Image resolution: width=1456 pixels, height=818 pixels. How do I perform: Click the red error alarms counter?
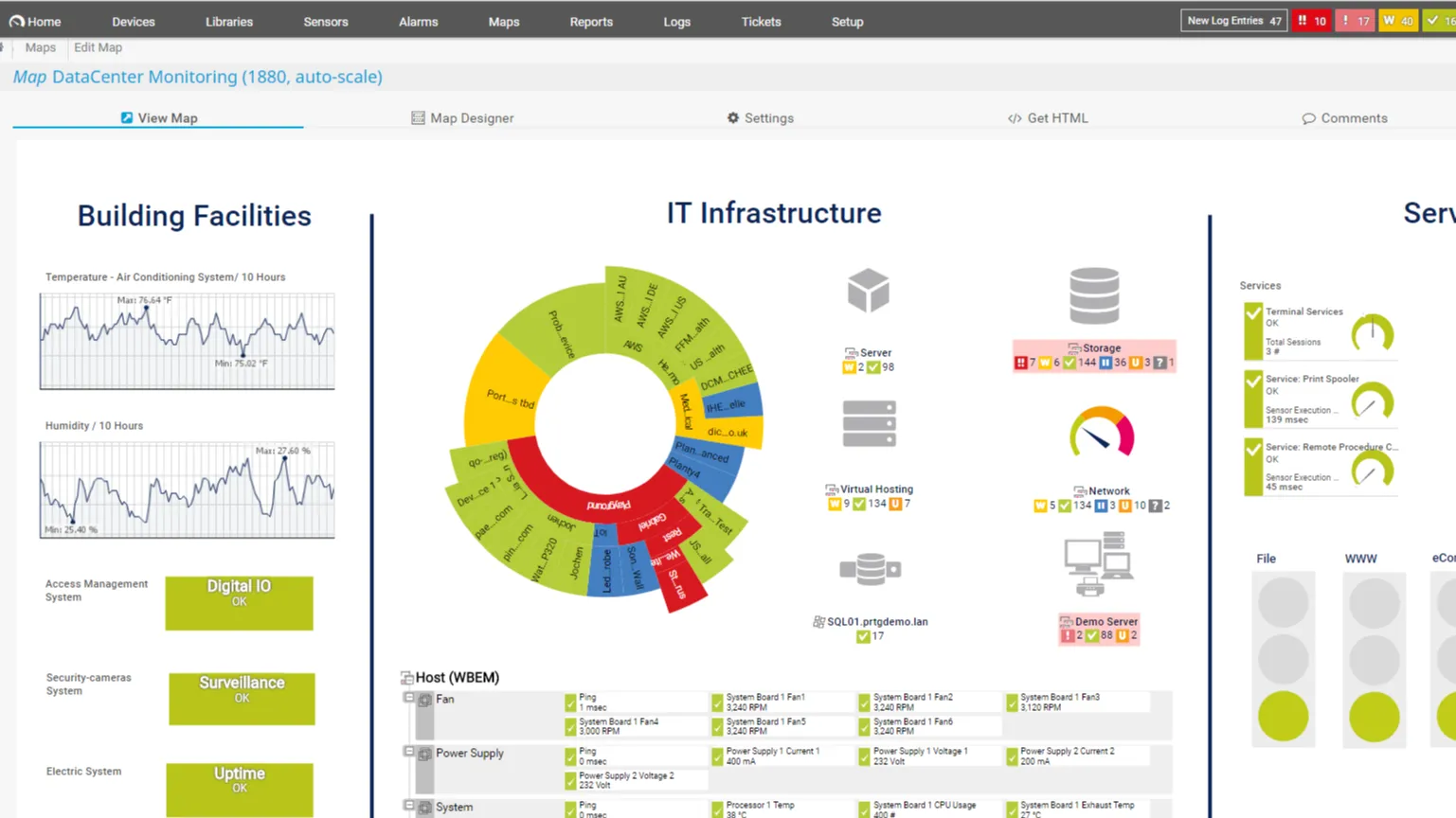1312,21
